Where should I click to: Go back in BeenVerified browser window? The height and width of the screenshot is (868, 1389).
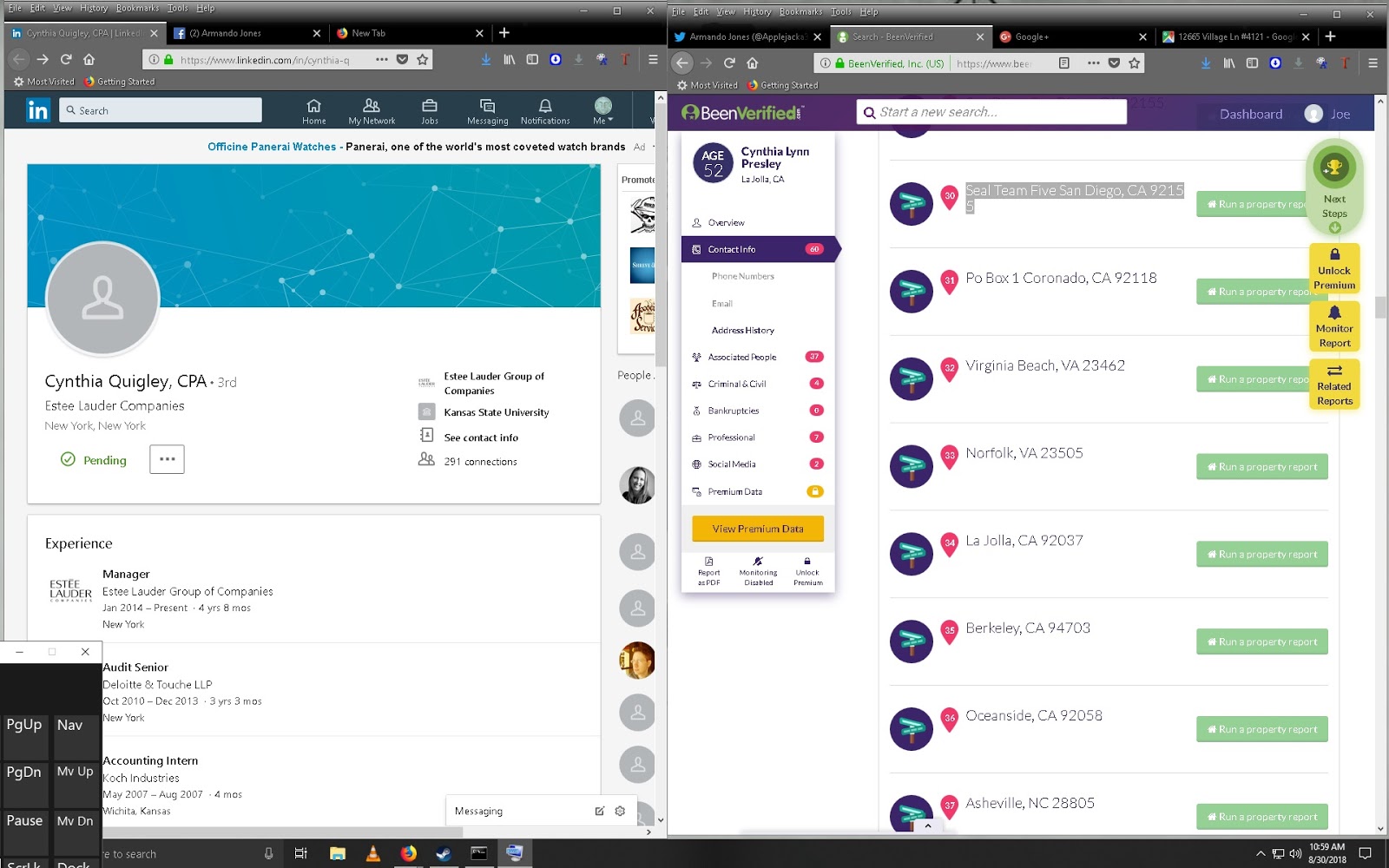[682, 62]
